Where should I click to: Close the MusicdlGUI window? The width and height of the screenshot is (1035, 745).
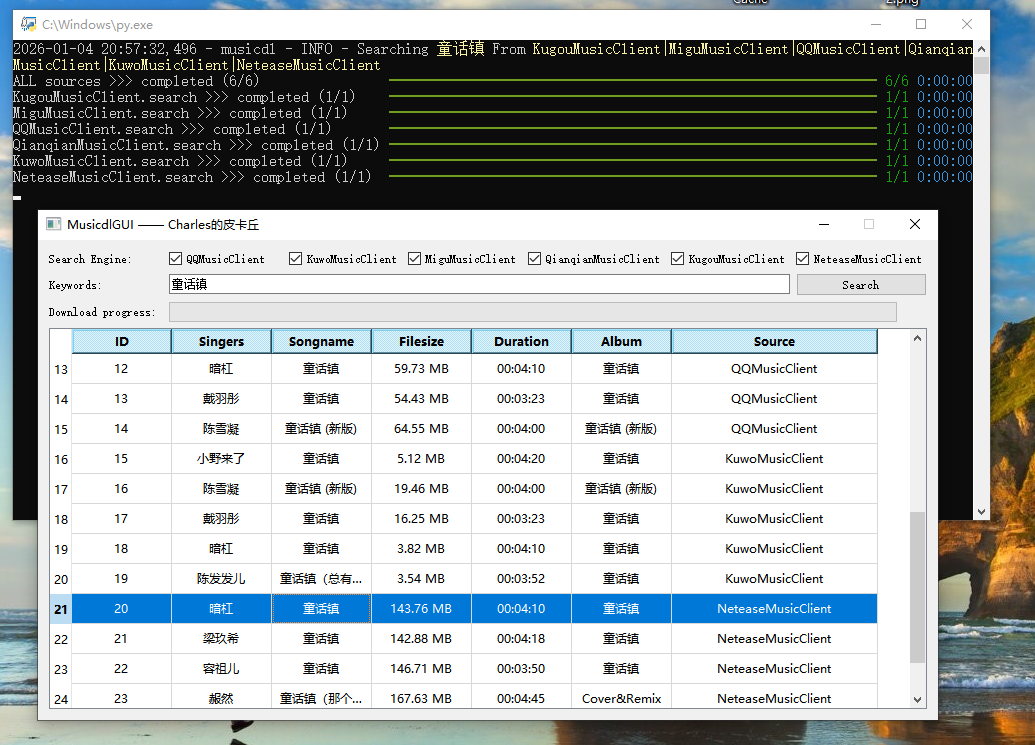click(915, 224)
